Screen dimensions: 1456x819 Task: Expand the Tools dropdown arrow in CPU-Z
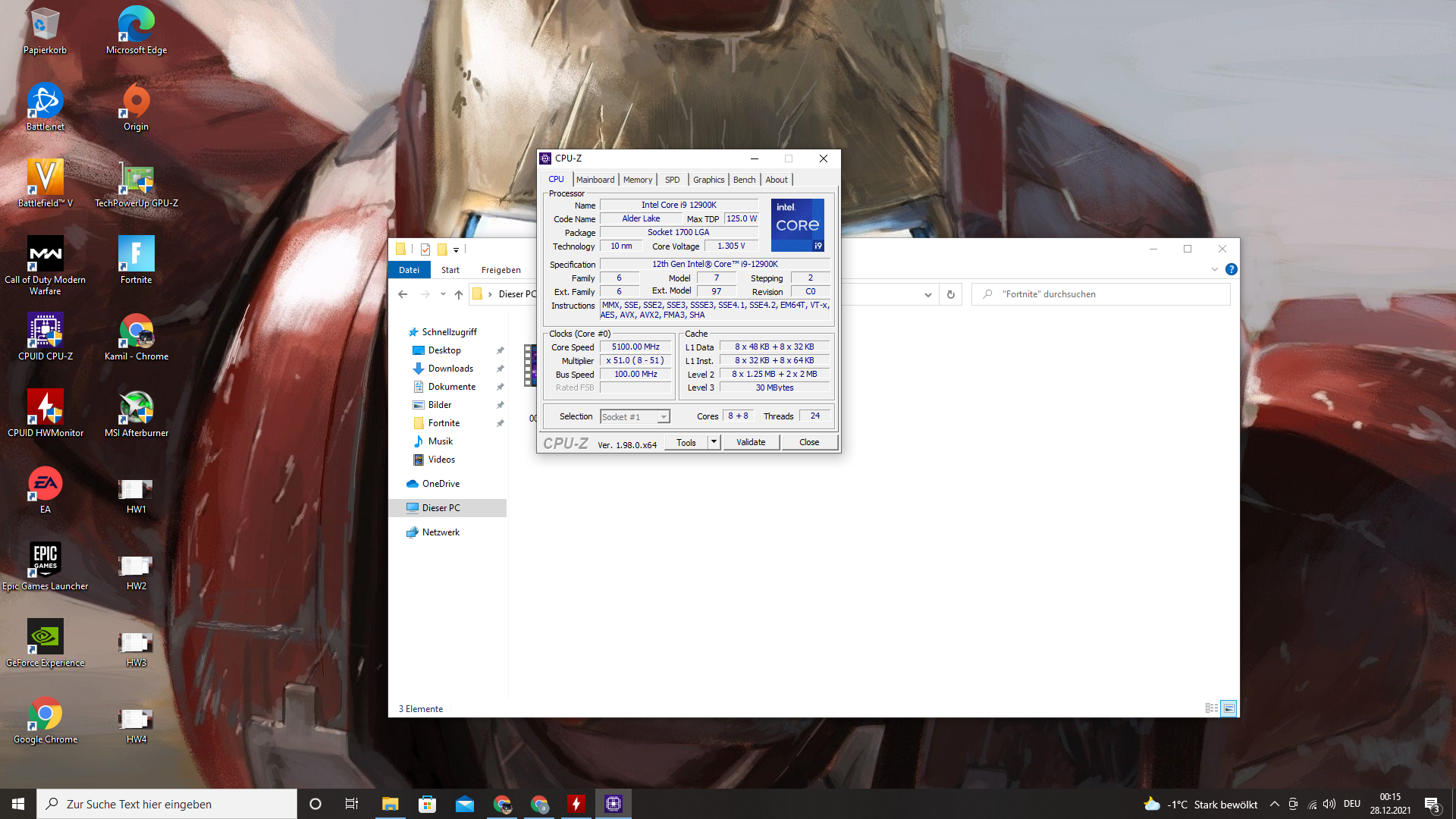(714, 442)
